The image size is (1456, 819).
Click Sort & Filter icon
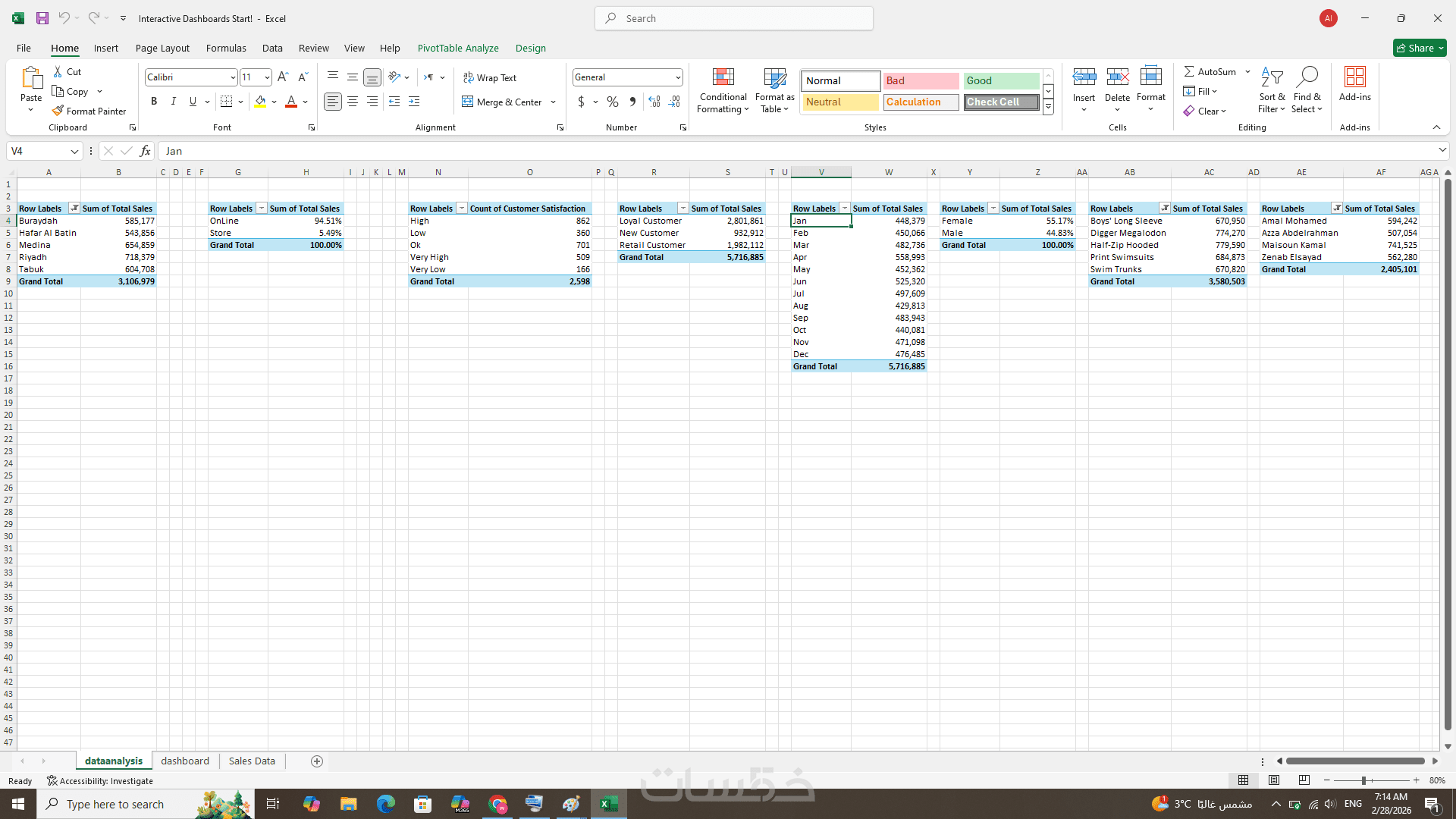1272,77
